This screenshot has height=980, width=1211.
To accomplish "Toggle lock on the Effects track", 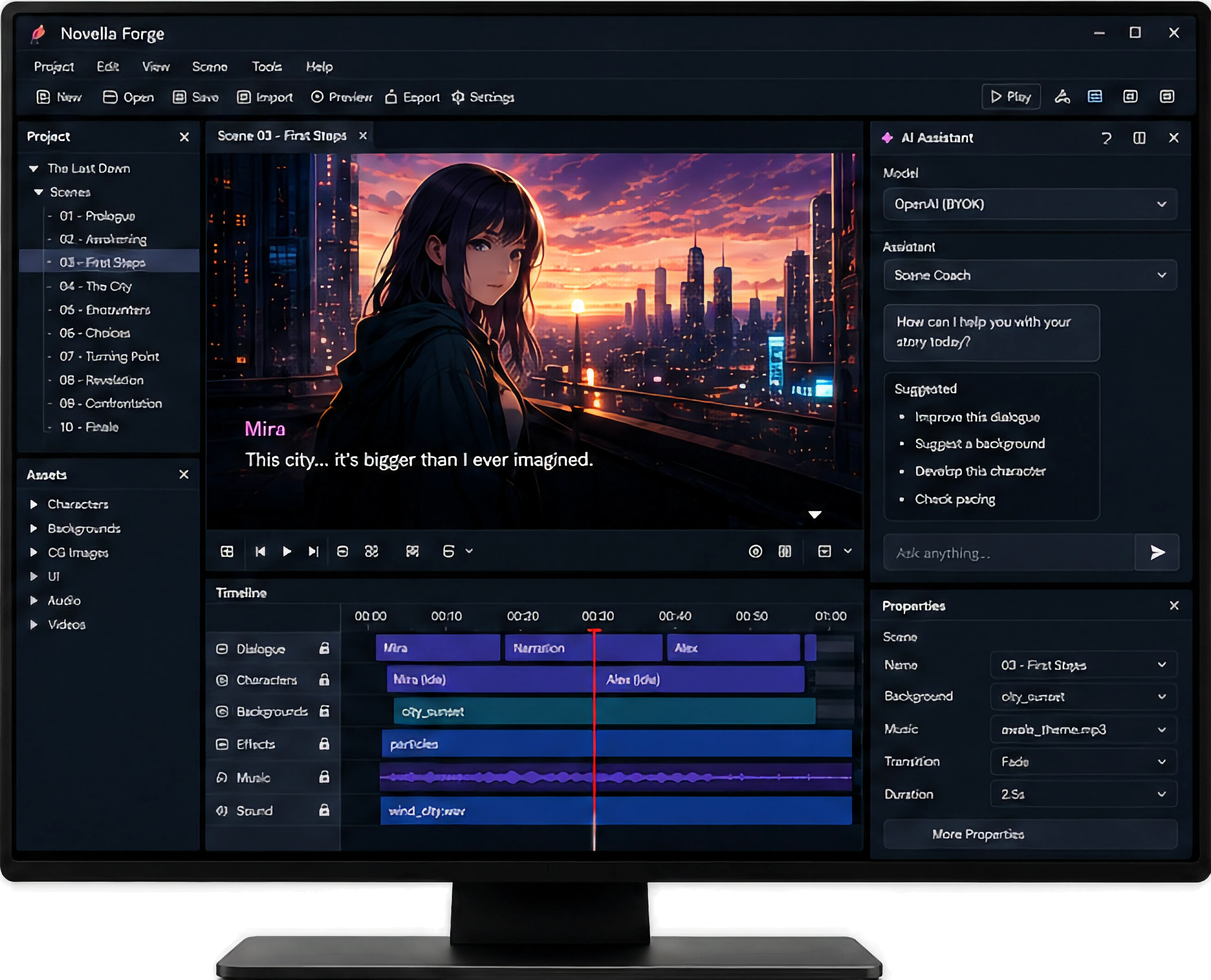I will click(324, 744).
